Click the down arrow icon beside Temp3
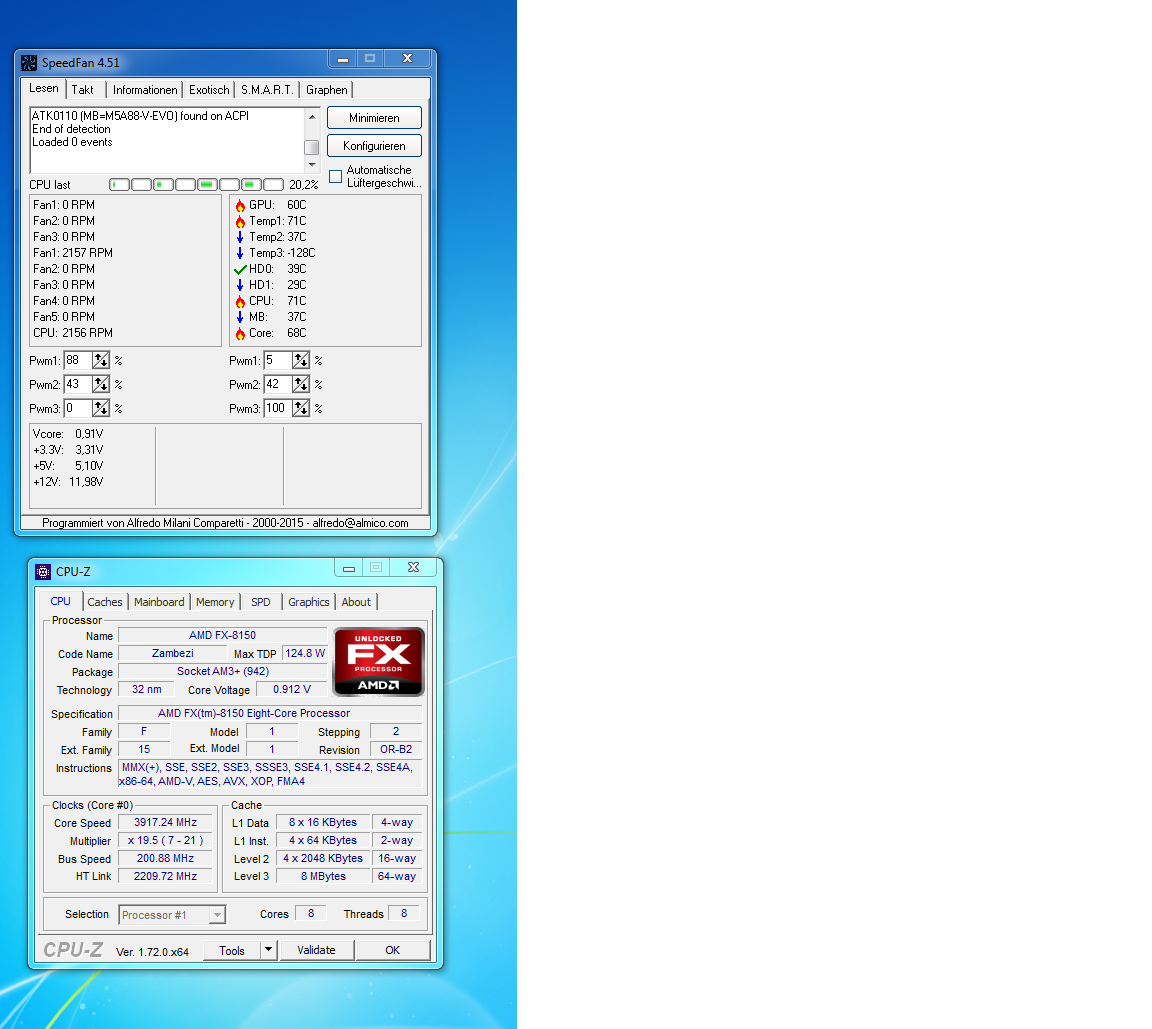Screen dimensions: 1152x1029 pyautogui.click(x=240, y=253)
